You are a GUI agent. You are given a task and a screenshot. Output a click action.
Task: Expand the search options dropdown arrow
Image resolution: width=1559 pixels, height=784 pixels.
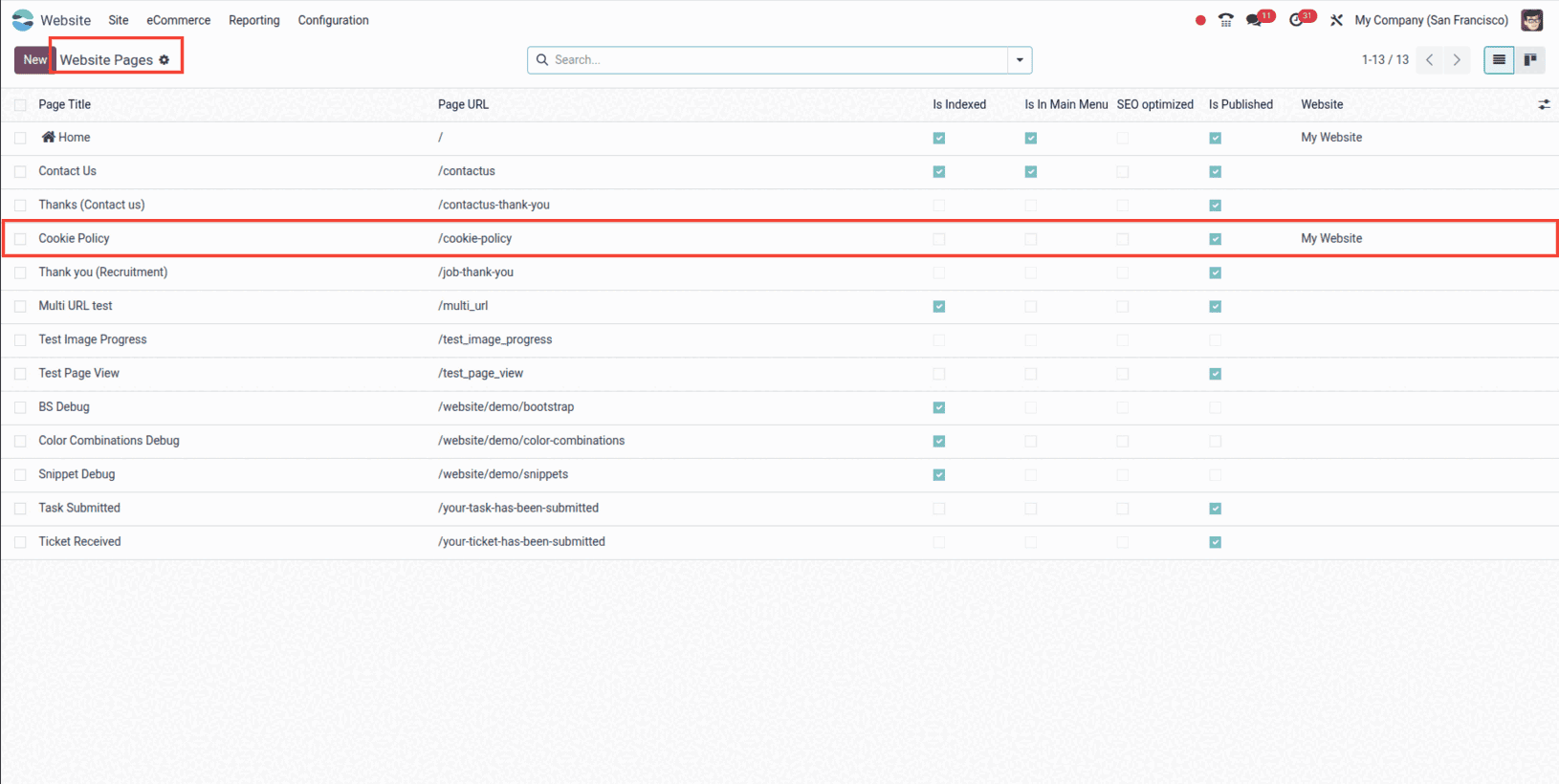coord(1020,59)
